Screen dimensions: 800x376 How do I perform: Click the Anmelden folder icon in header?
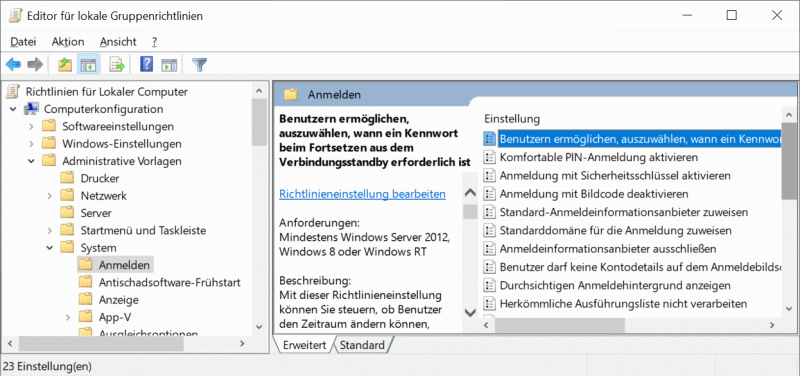click(291, 94)
